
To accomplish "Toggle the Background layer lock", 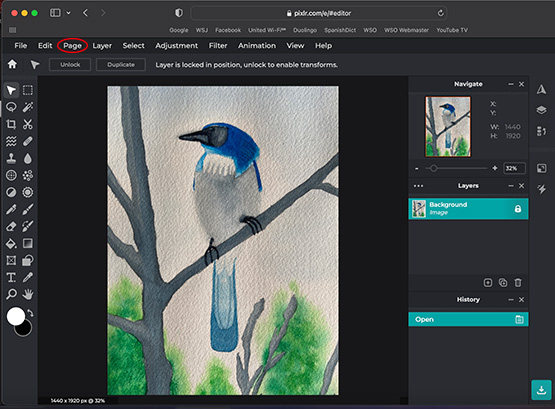I will click(x=517, y=209).
